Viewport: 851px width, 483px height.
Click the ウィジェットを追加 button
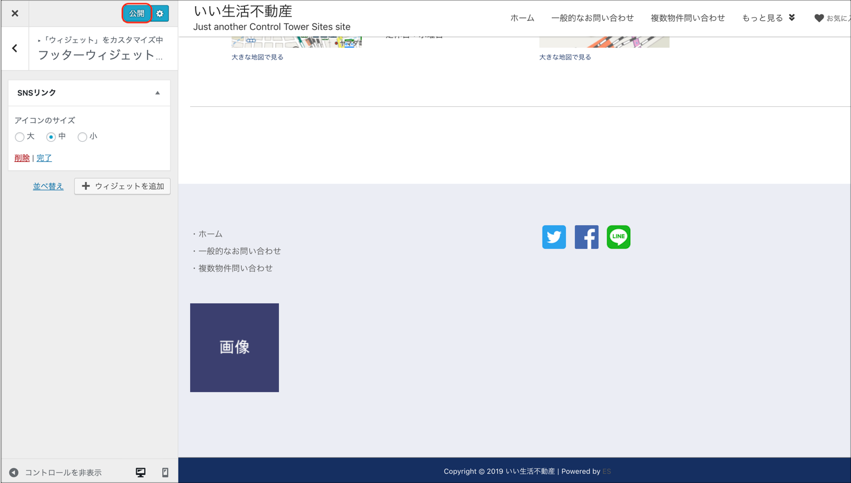122,186
